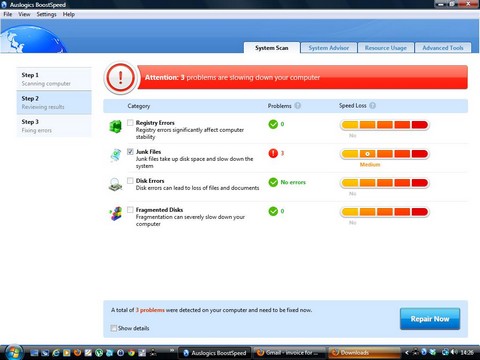The width and height of the screenshot is (480, 360).
Task: Open Windows Media Player quick launch icon
Action: [67, 353]
